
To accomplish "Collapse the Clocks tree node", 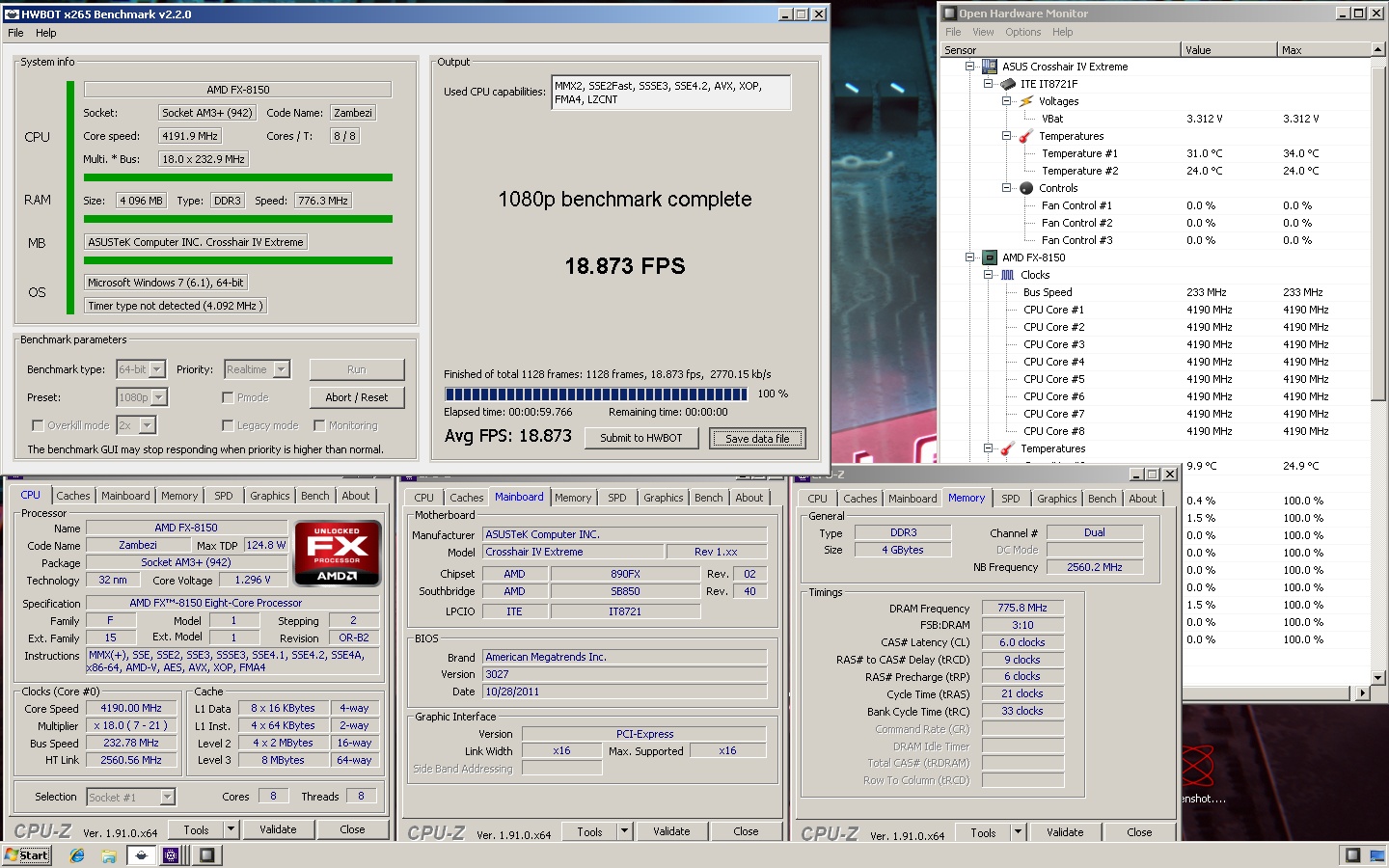I will pos(989,275).
